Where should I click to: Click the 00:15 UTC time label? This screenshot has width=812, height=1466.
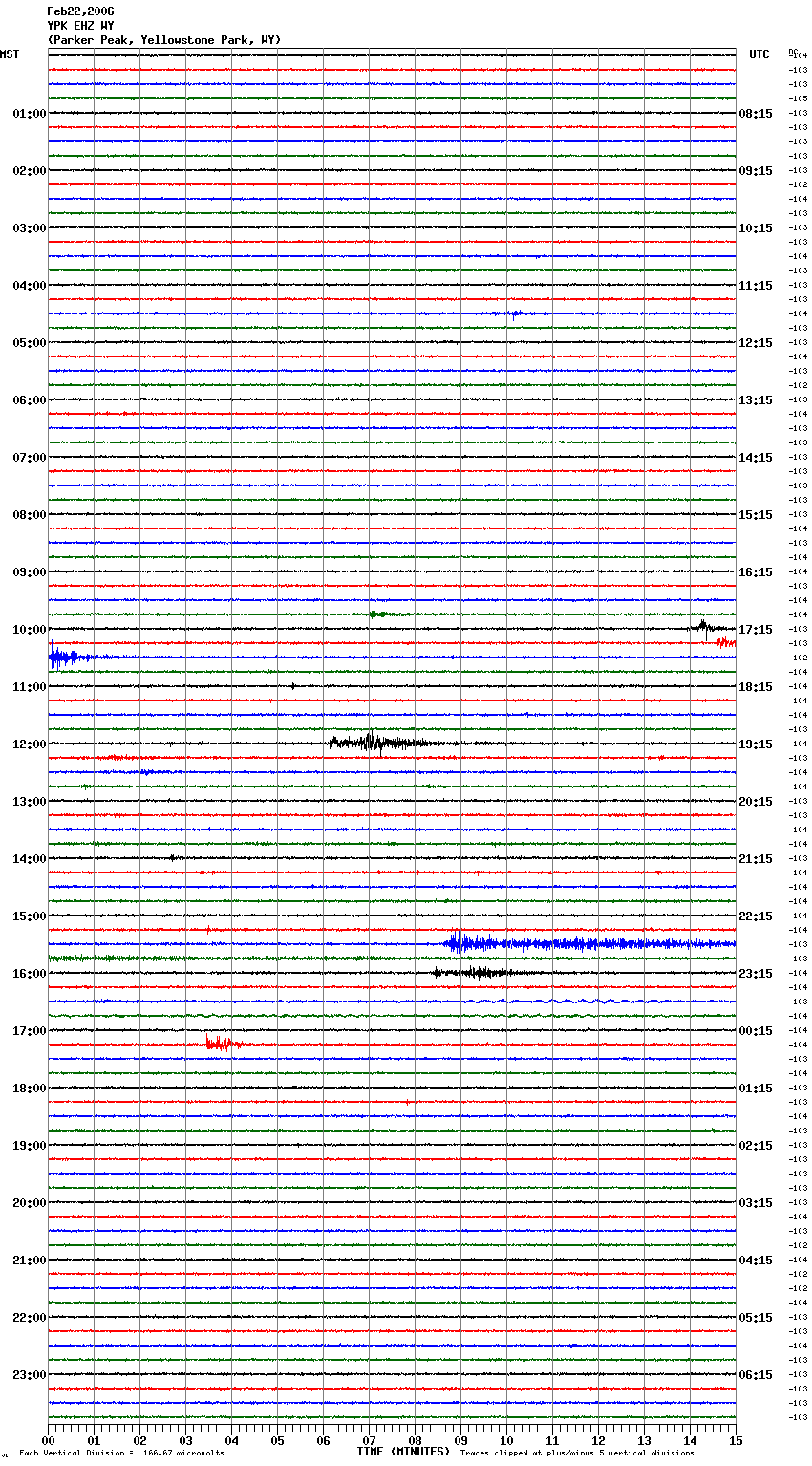click(756, 1031)
